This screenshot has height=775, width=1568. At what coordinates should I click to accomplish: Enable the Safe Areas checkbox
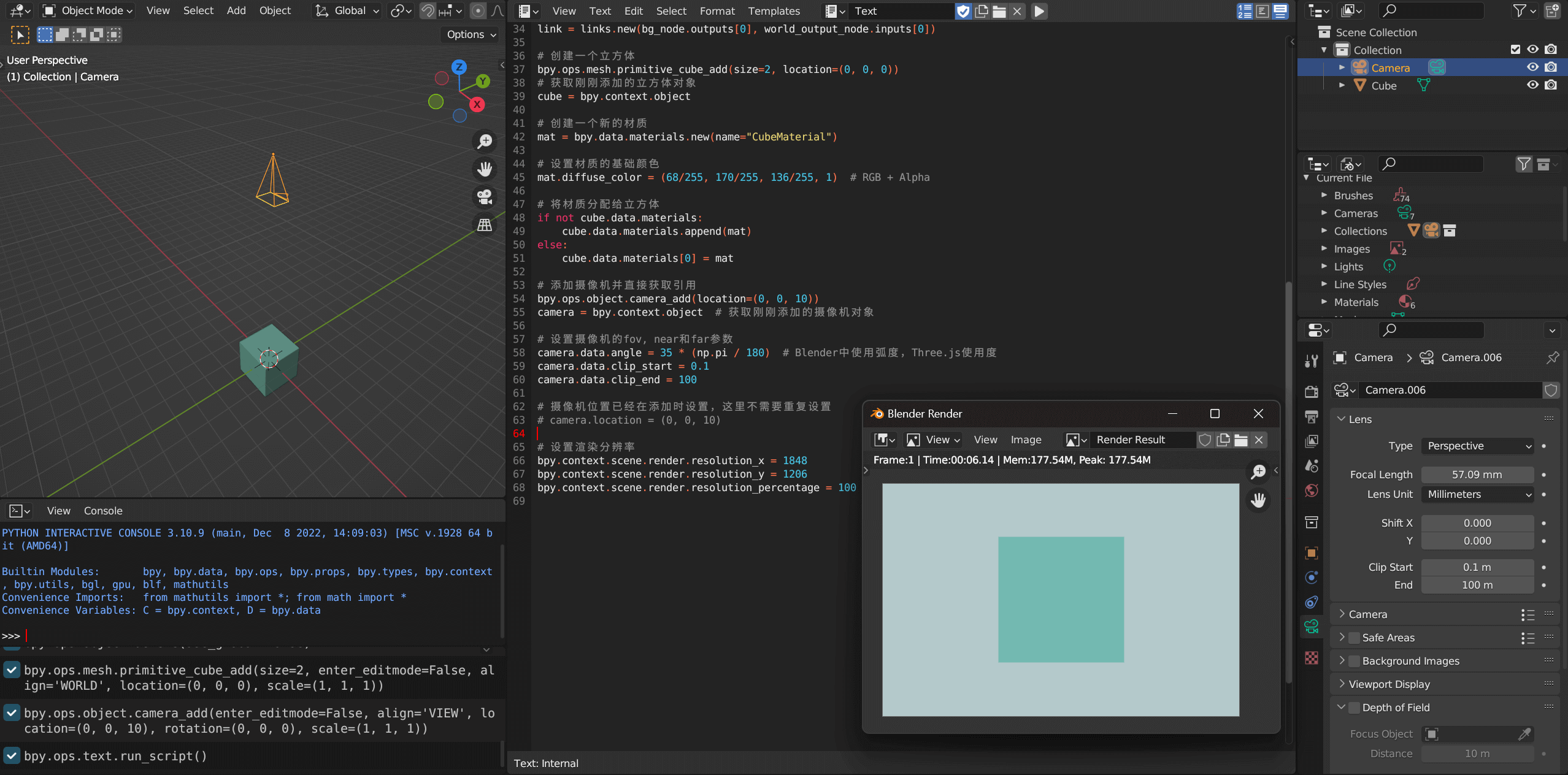(1355, 638)
